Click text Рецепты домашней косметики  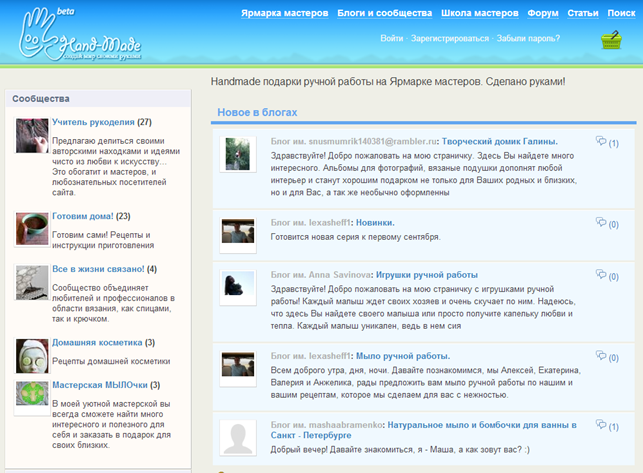111,361
